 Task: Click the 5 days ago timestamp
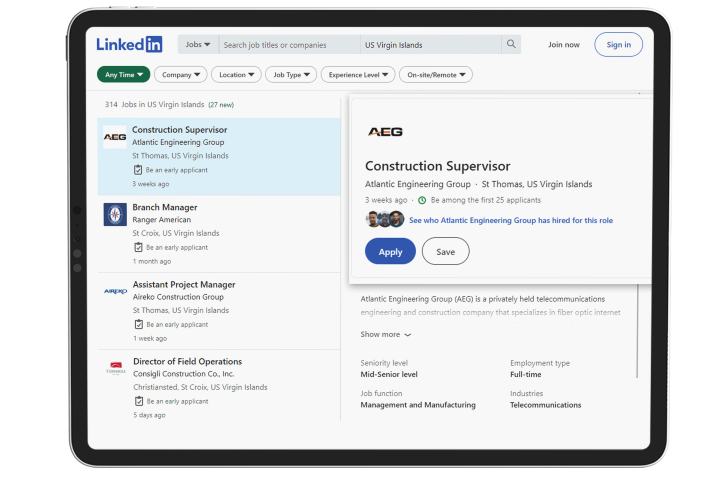[149, 415]
